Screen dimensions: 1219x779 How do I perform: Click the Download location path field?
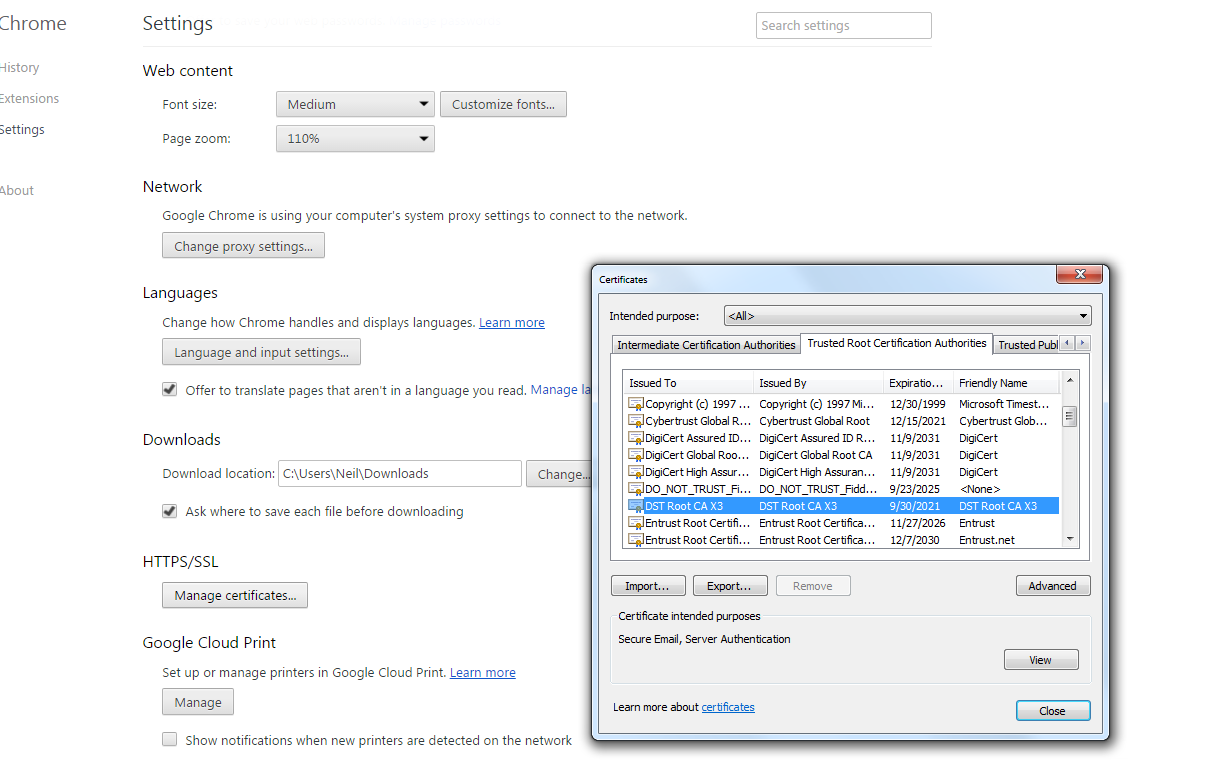[399, 474]
